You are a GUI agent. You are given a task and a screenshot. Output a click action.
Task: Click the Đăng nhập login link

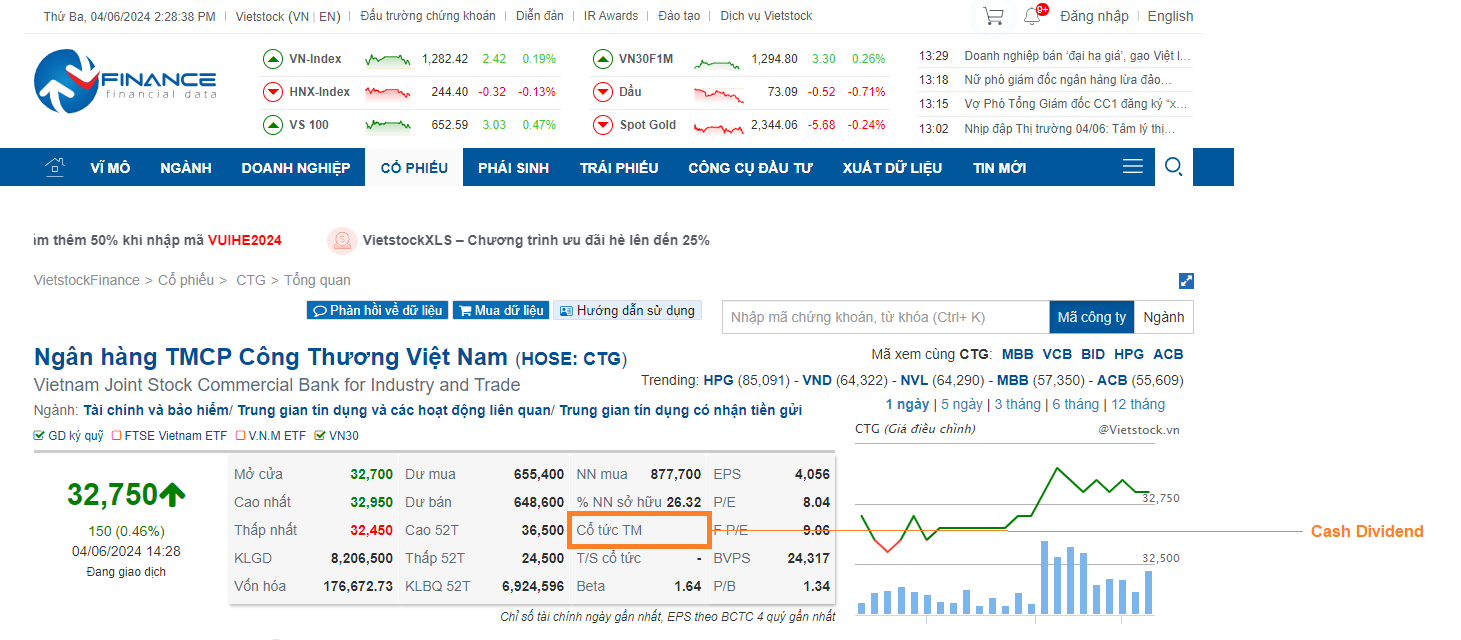[x=1094, y=16]
